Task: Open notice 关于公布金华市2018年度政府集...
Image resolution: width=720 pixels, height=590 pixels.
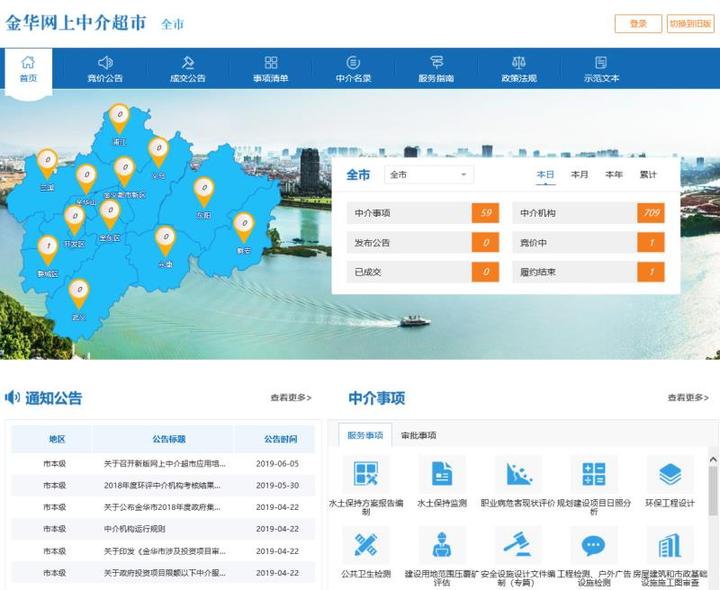Action: (x=162, y=507)
